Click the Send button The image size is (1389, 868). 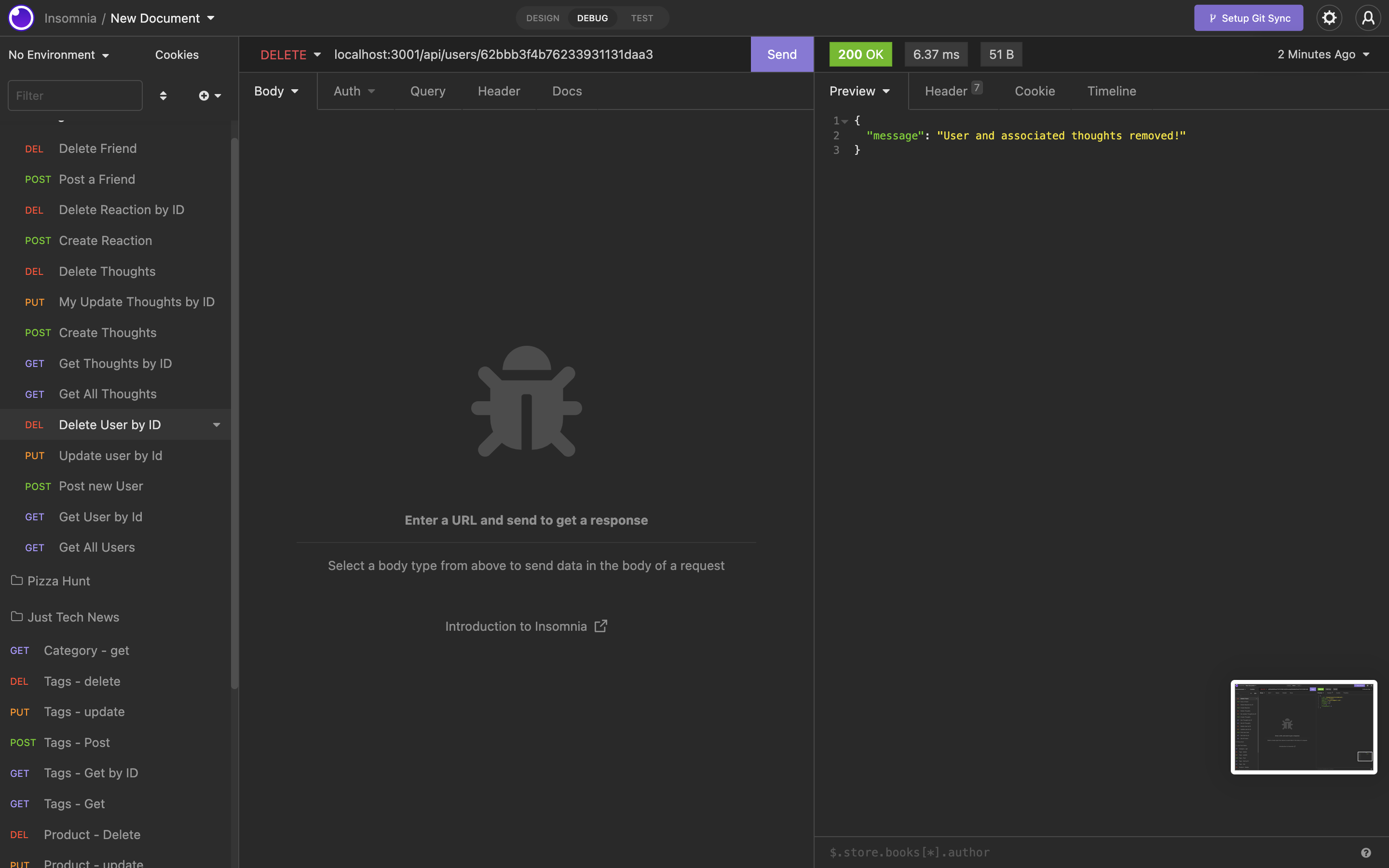pos(781,54)
